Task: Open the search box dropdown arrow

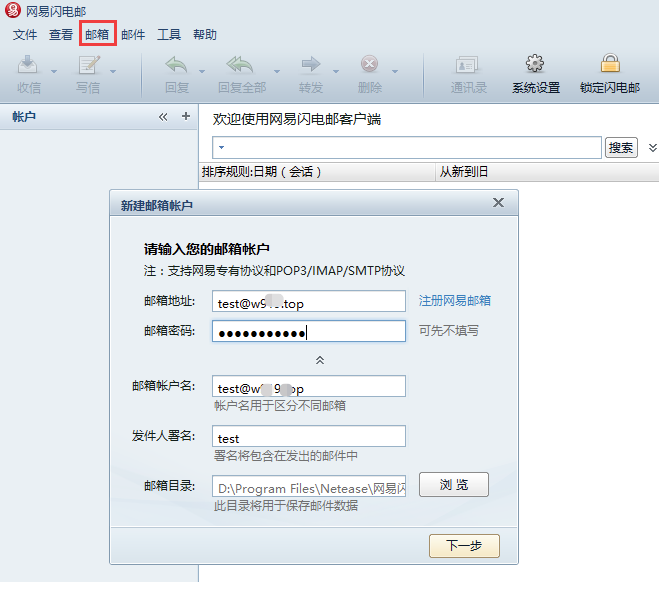Action: [221, 148]
